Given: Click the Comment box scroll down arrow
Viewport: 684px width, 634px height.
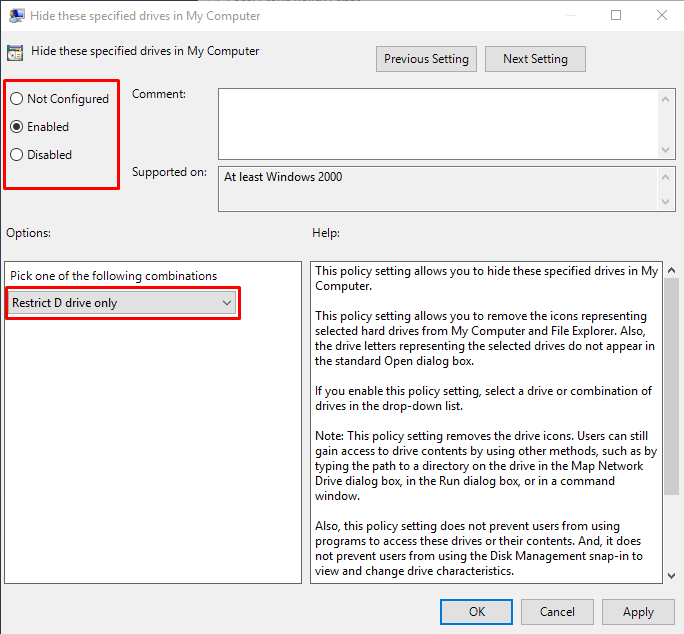Looking at the screenshot, I should [x=667, y=149].
